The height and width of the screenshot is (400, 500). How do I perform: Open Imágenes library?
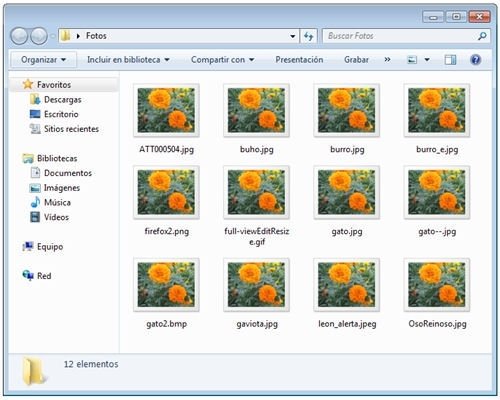pyautogui.click(x=62, y=188)
